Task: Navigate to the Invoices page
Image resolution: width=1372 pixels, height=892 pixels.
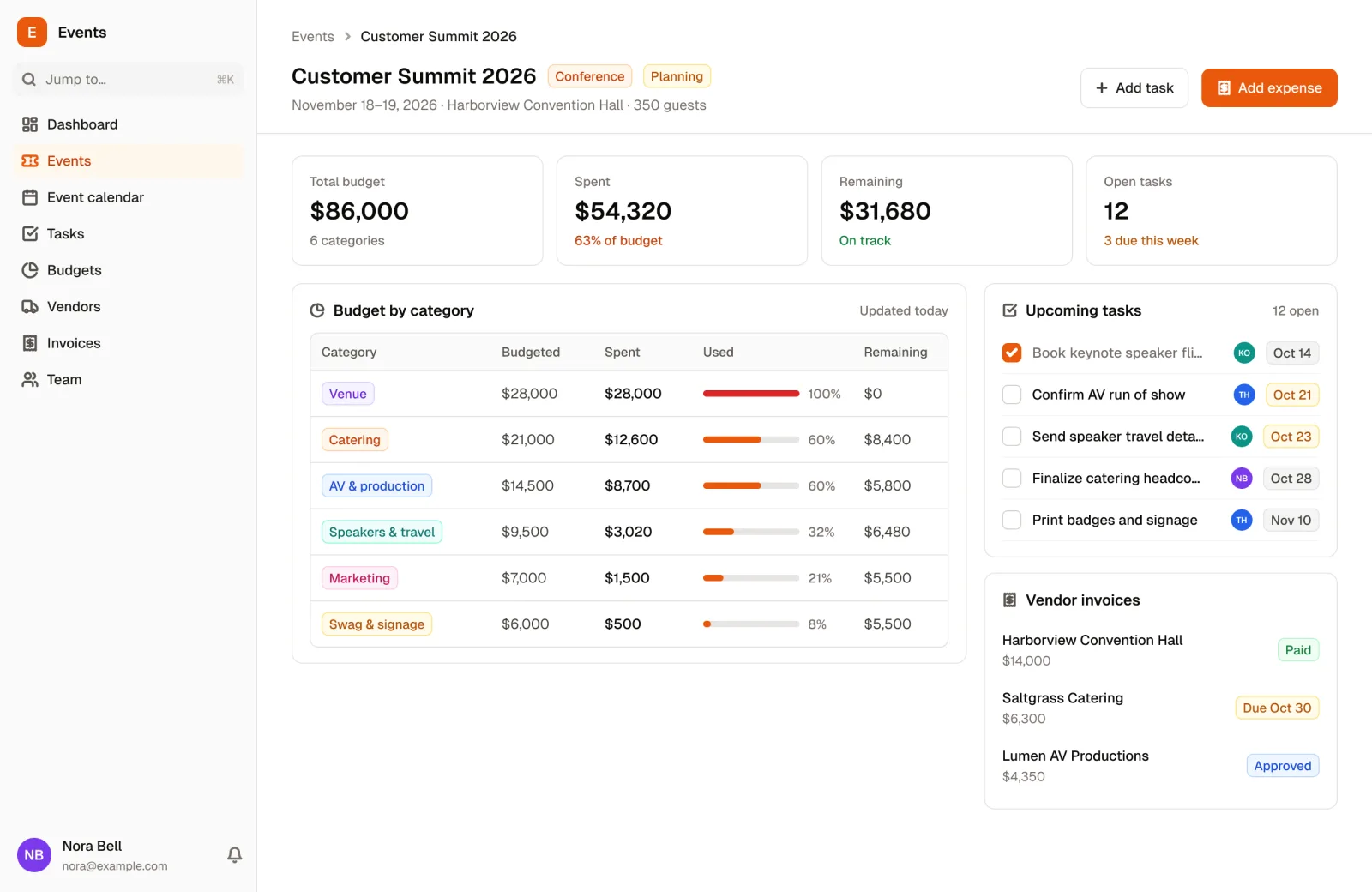Action: coord(129,343)
